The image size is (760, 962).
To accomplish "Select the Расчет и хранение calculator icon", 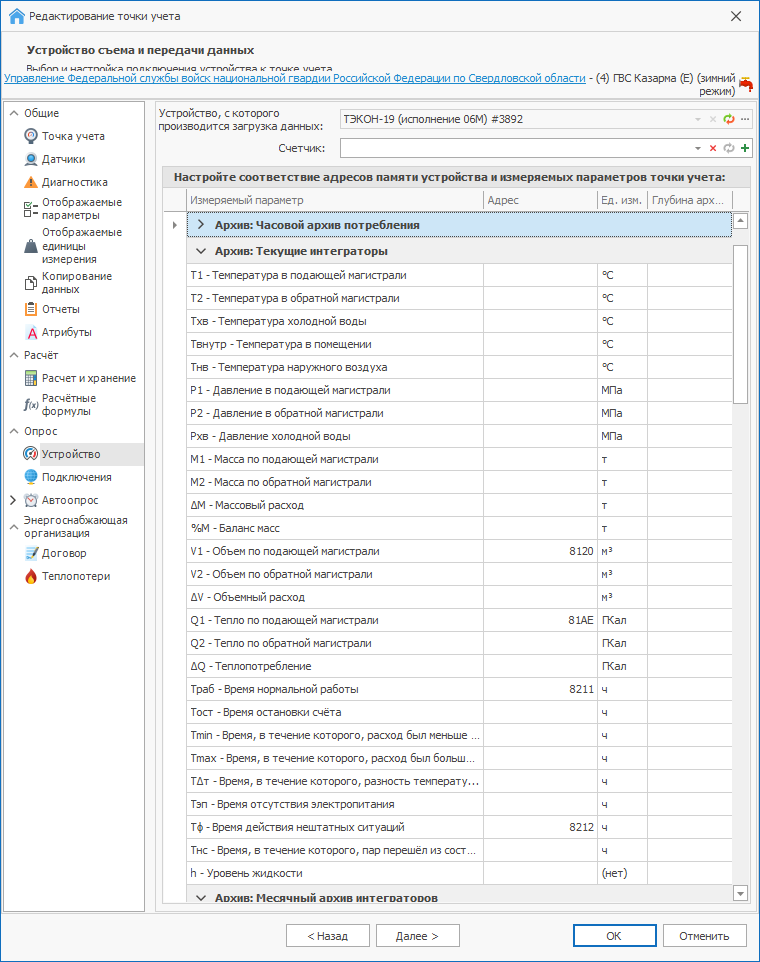I will tap(31, 378).
